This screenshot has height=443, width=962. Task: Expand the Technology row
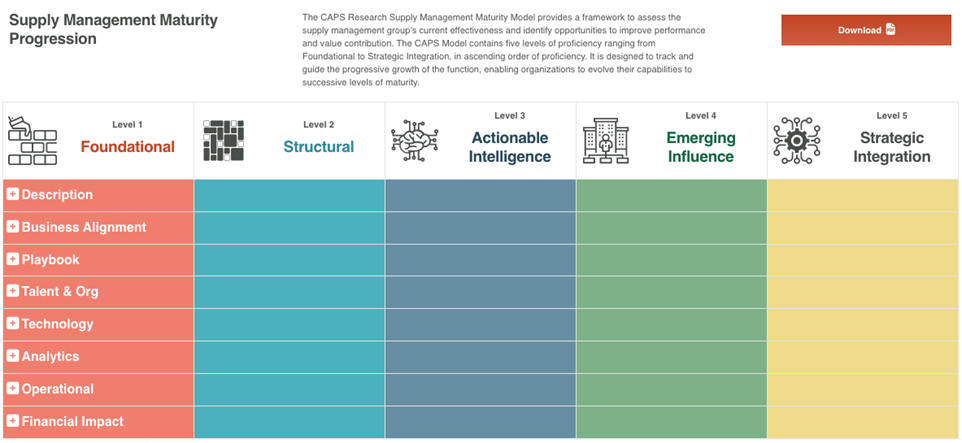click(13, 324)
